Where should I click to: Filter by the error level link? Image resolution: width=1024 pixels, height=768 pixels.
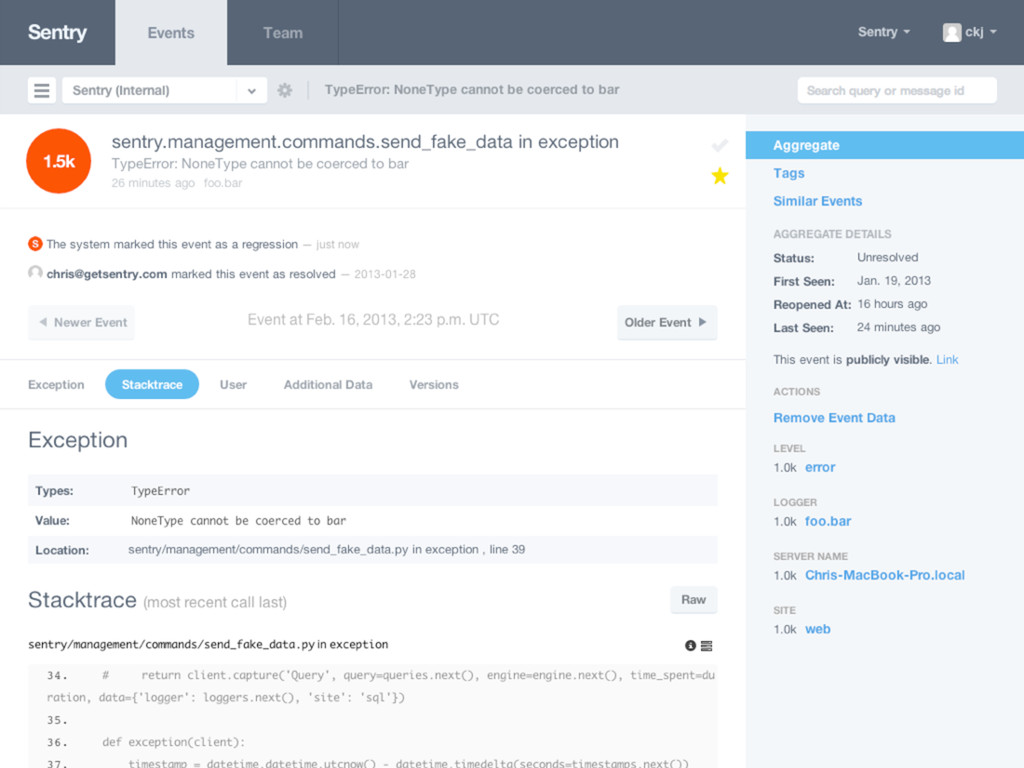(820, 468)
